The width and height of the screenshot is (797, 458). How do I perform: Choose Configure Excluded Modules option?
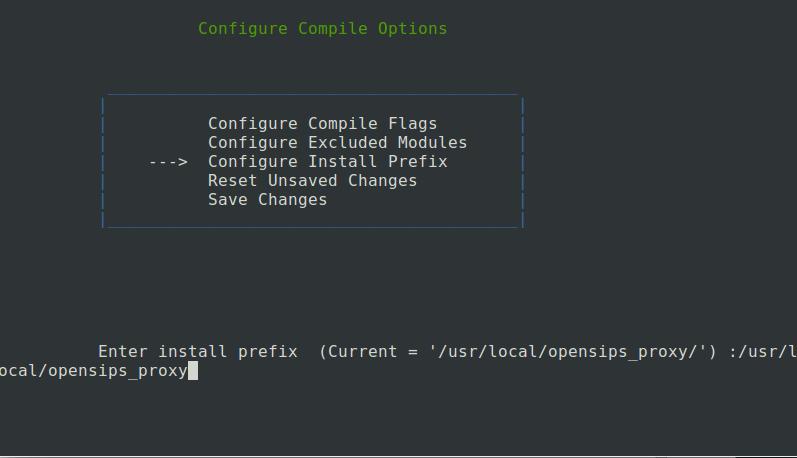click(x=338, y=142)
